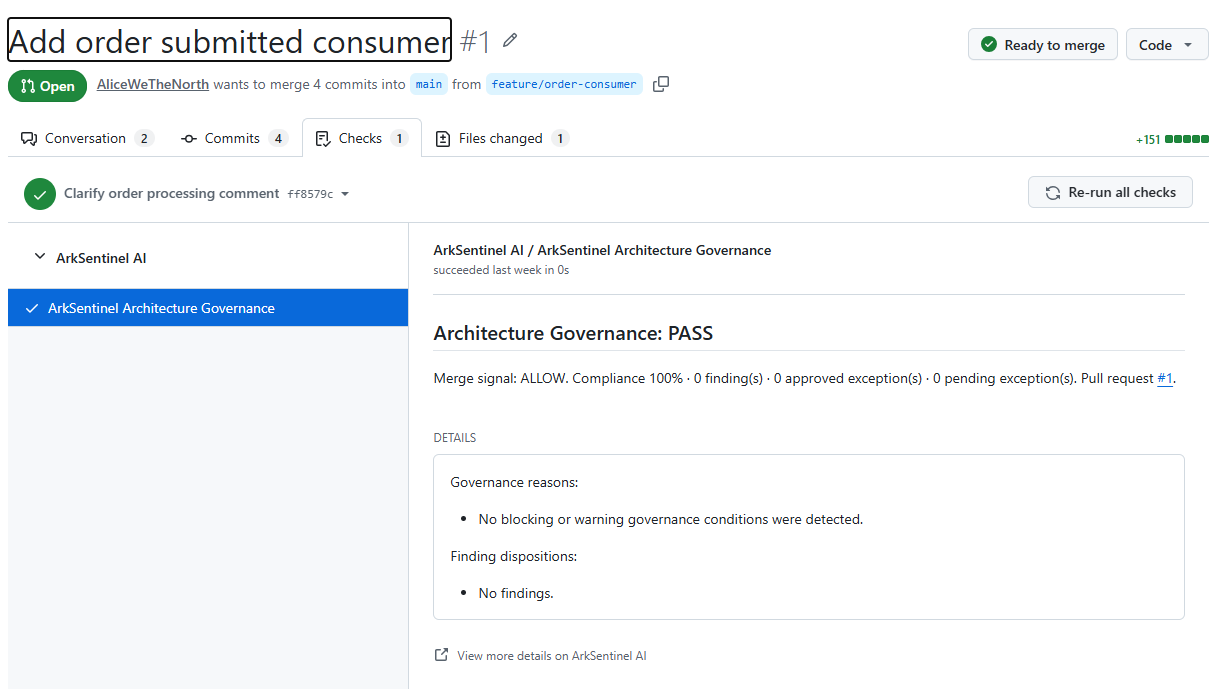Screen dimensions: 1220x691
Task: Click the Architecture Governance: PASS heading
Action: point(573,333)
